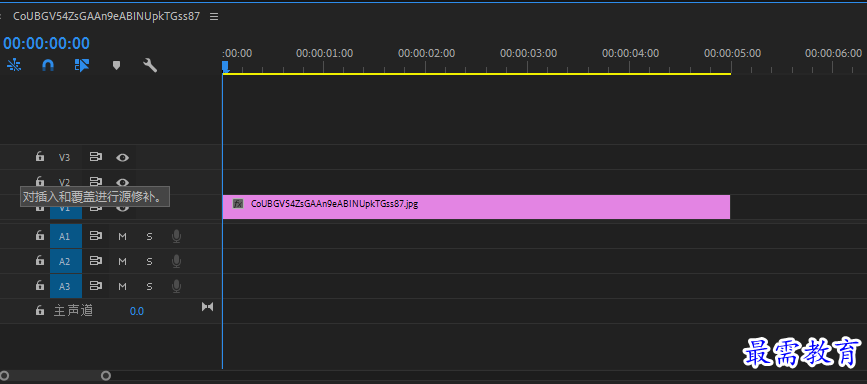
Task: Enable voice-over record microphone on A3
Action: click(176, 286)
